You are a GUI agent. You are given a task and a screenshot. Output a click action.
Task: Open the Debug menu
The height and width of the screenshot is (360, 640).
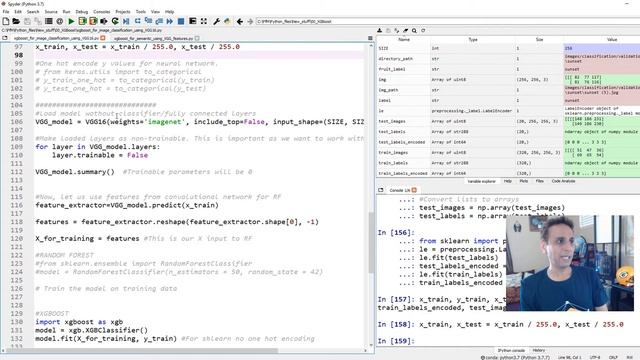pyautogui.click(x=82, y=12)
